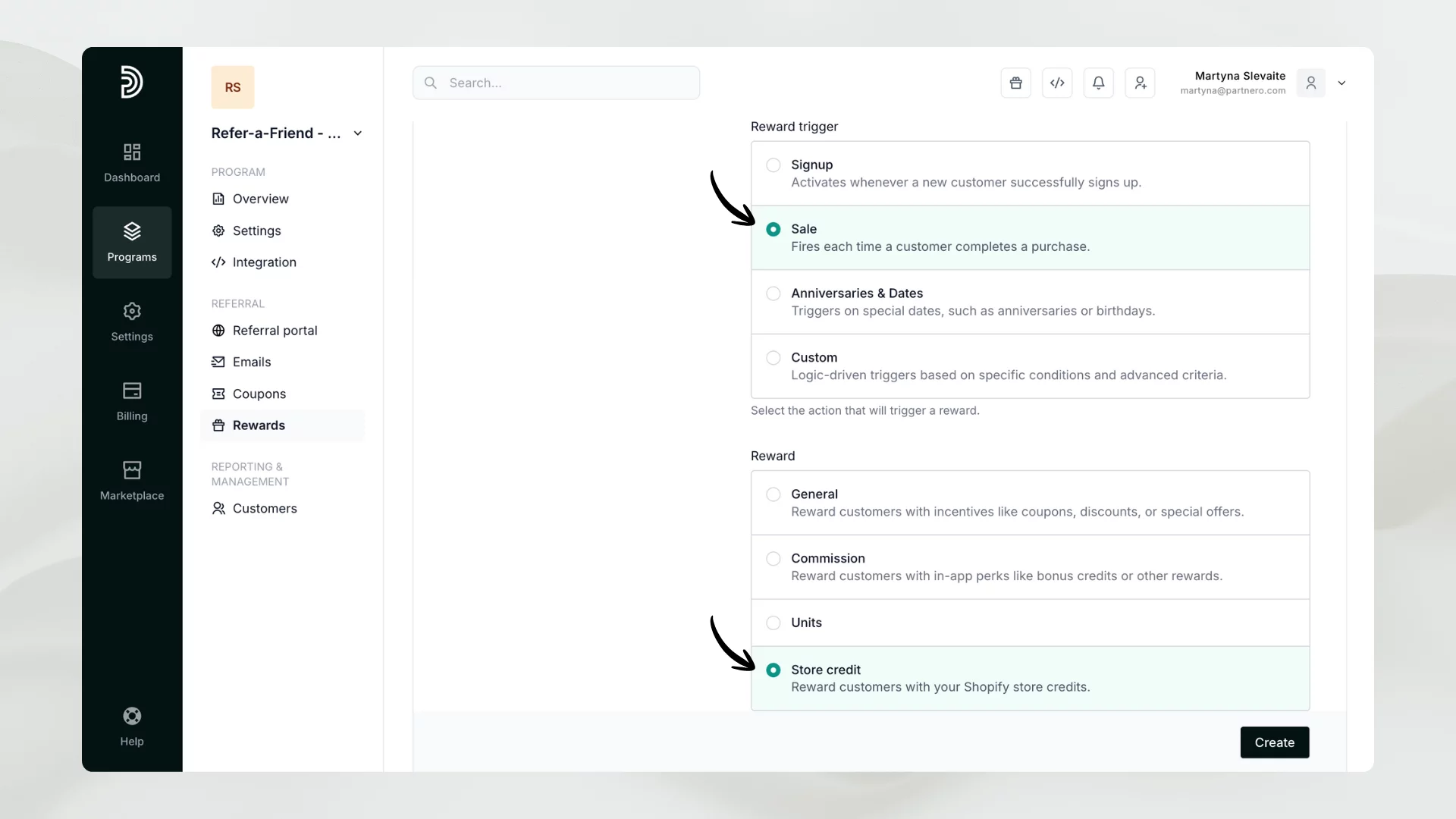Select the Commission reward type
This screenshot has width=1456, height=819.
[773, 559]
